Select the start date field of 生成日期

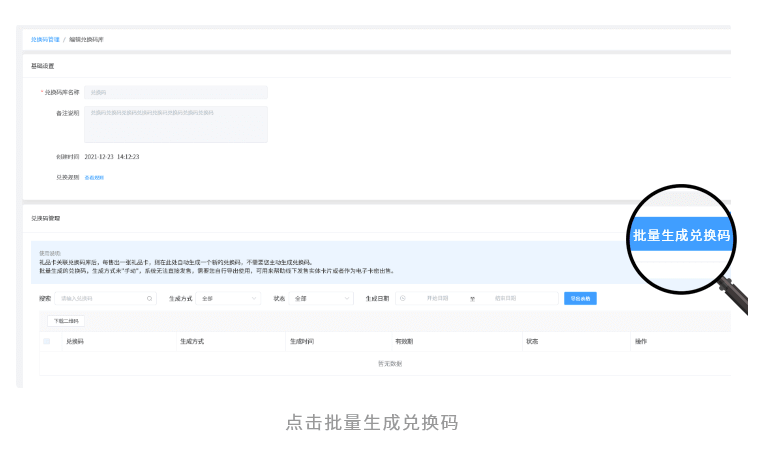(438, 298)
